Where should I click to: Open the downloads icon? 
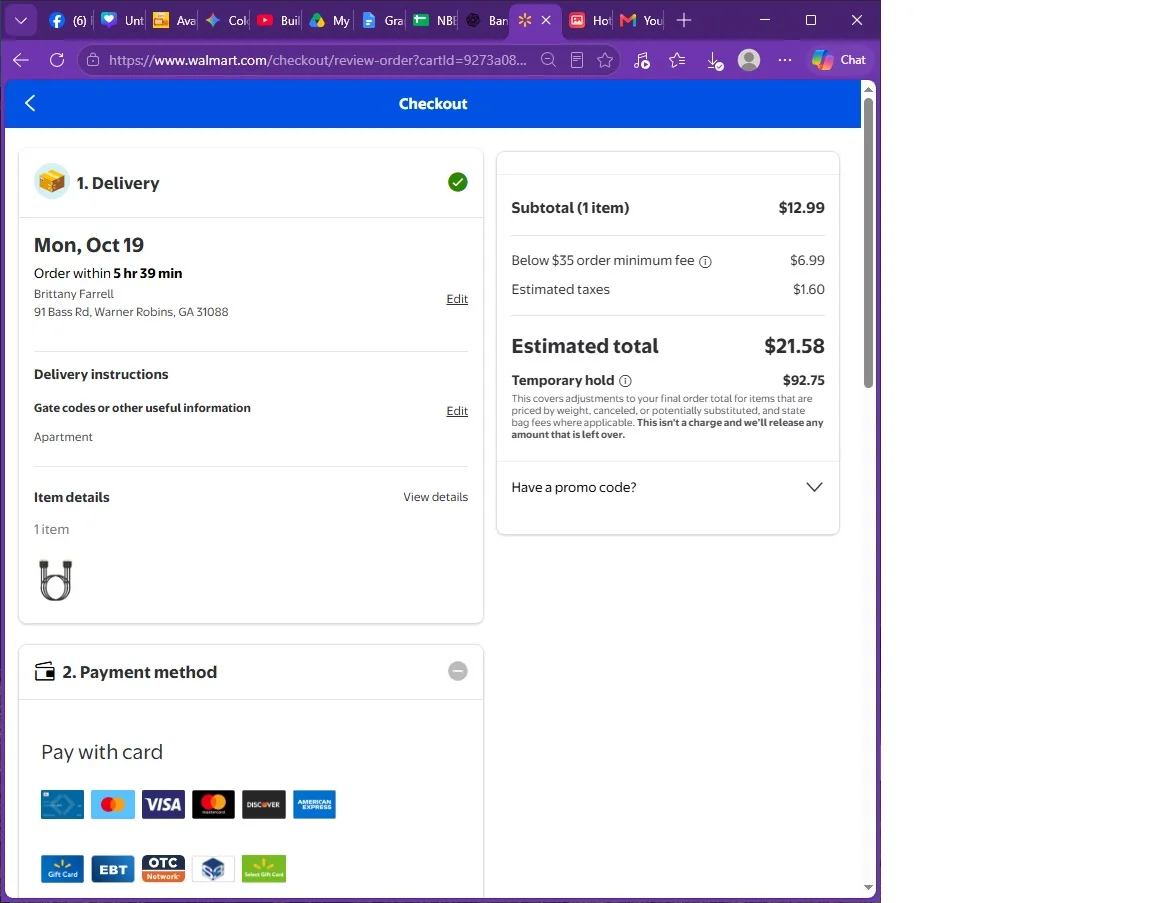pos(714,61)
